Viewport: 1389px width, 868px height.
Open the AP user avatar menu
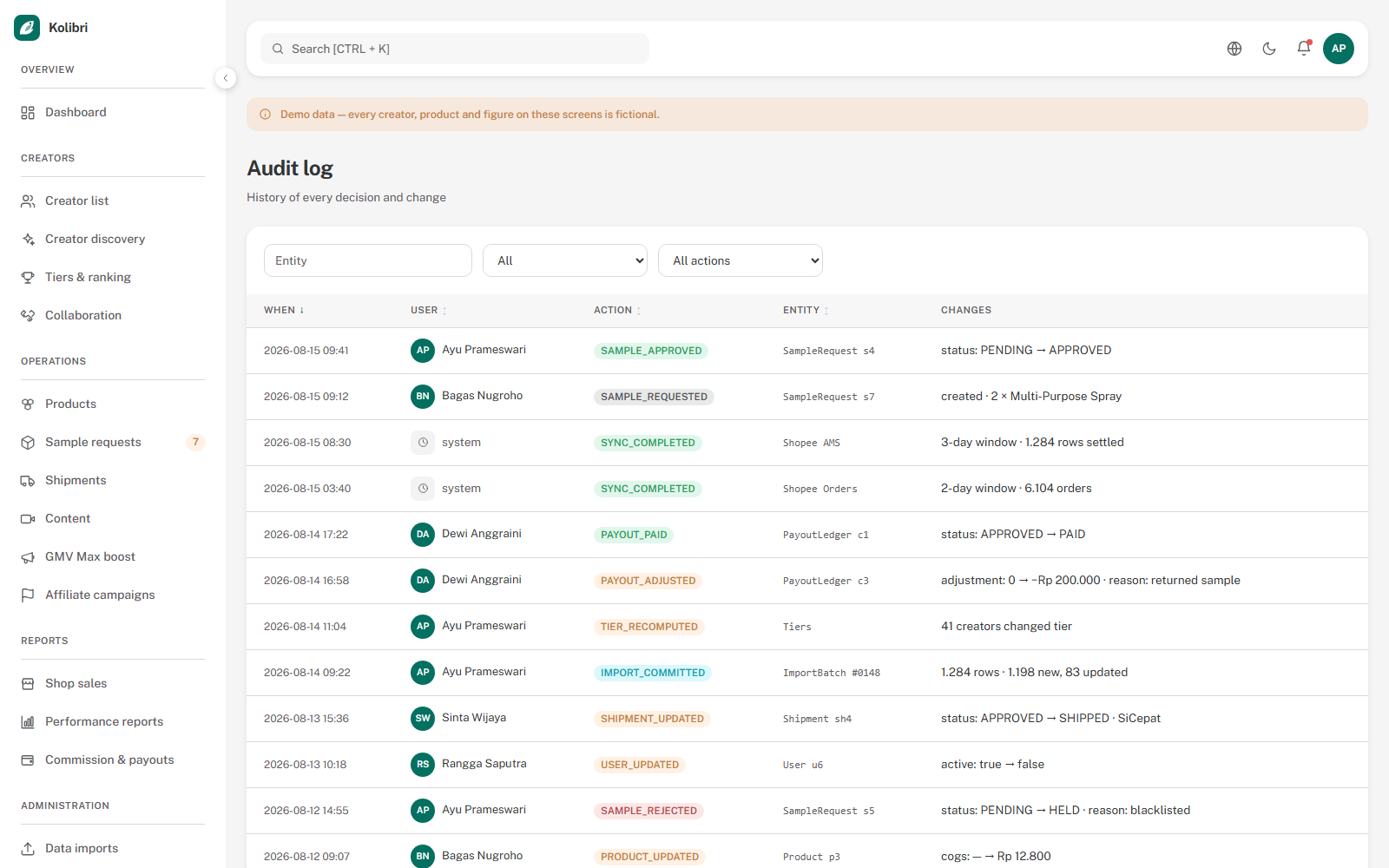coord(1339,49)
